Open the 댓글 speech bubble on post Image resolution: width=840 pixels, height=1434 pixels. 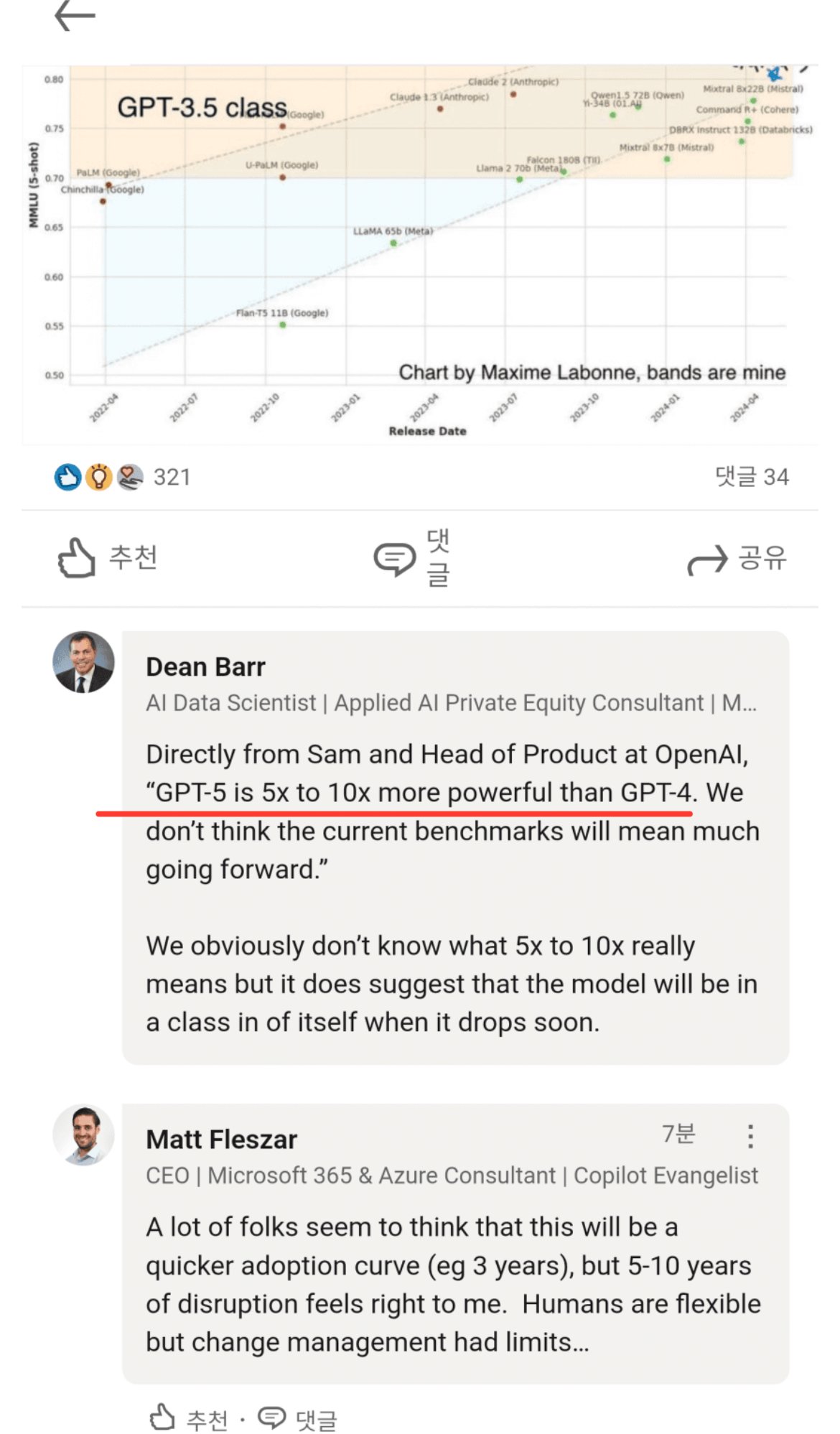click(x=394, y=559)
